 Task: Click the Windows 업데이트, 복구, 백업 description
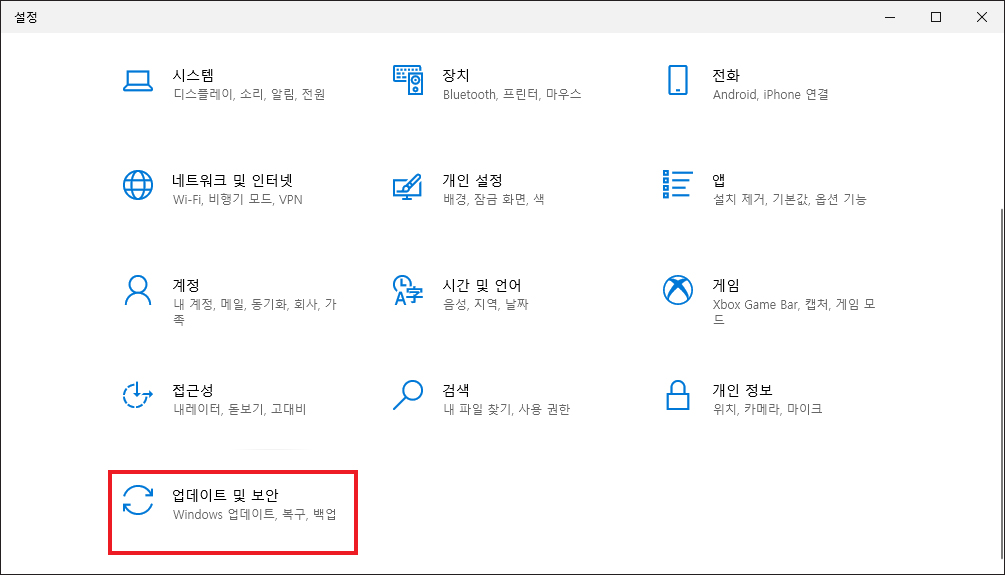(x=254, y=514)
